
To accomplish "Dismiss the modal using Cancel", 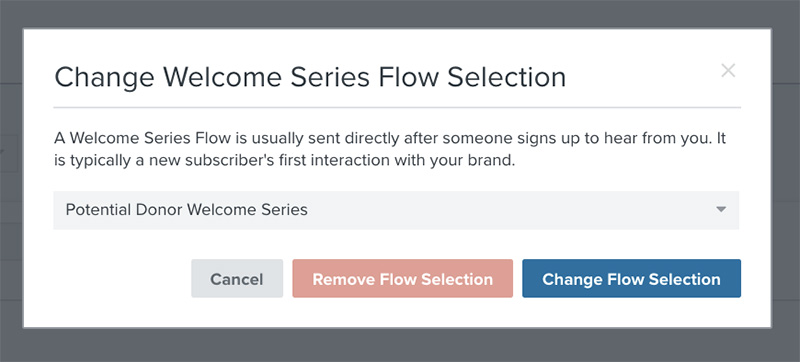I will click(x=237, y=278).
